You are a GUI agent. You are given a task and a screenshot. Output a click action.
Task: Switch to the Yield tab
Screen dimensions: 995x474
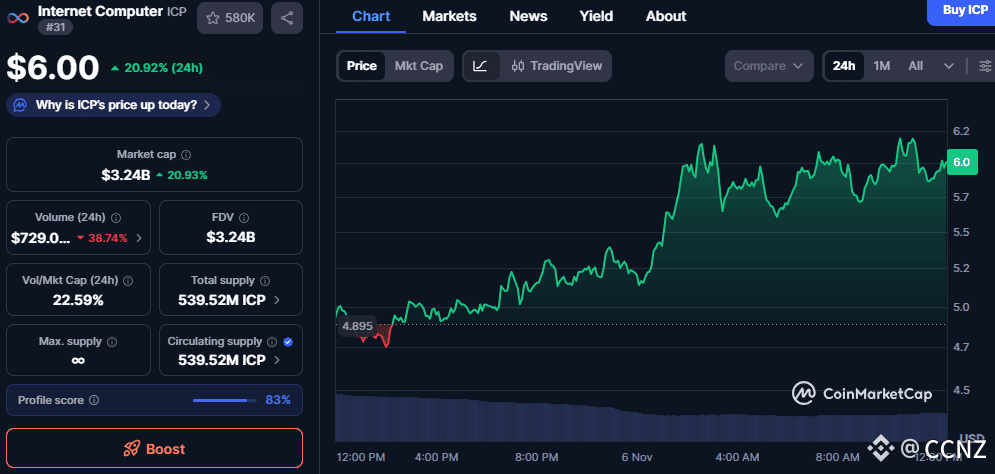tap(596, 16)
